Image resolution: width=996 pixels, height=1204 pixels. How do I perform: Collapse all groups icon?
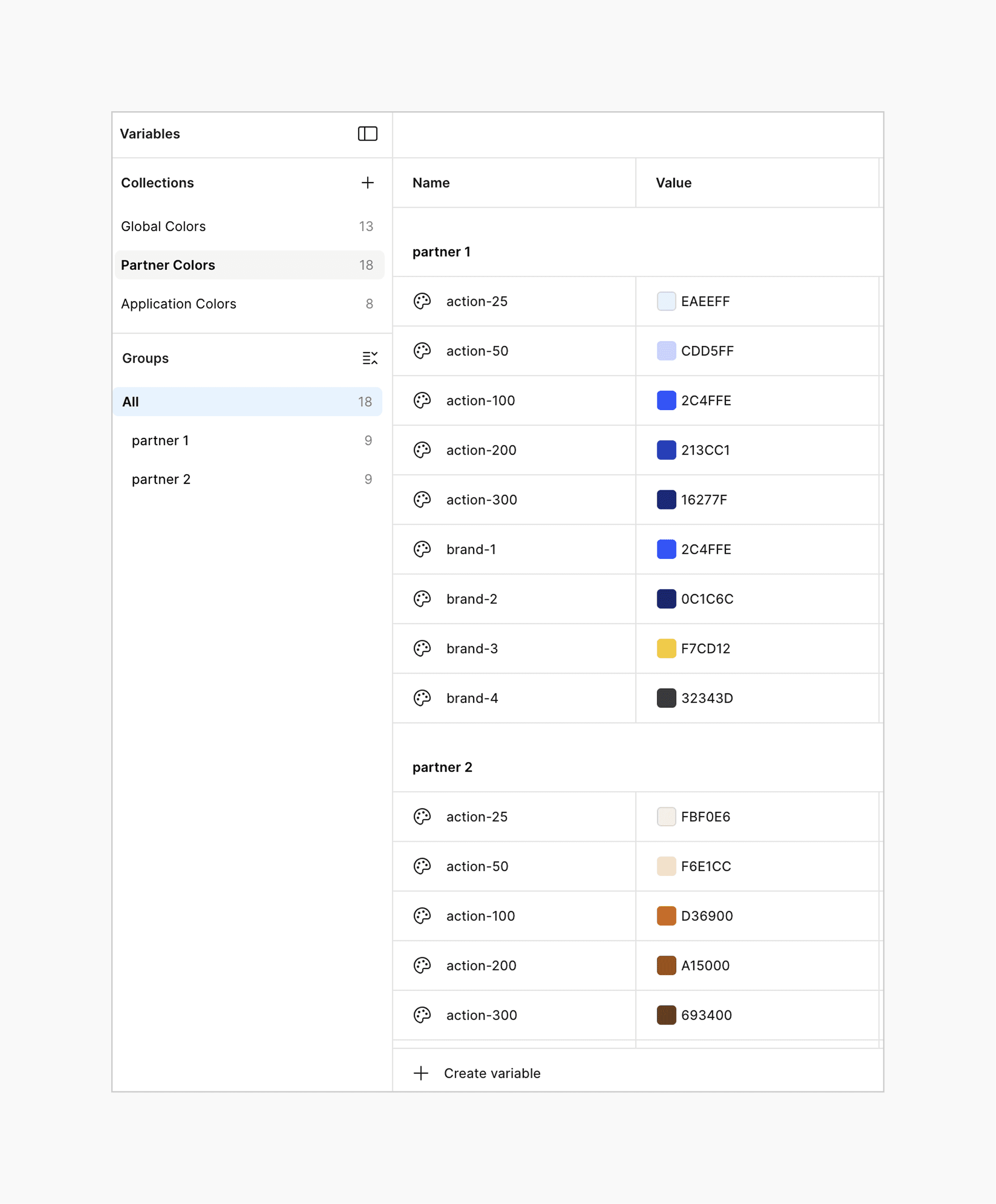pos(370,358)
